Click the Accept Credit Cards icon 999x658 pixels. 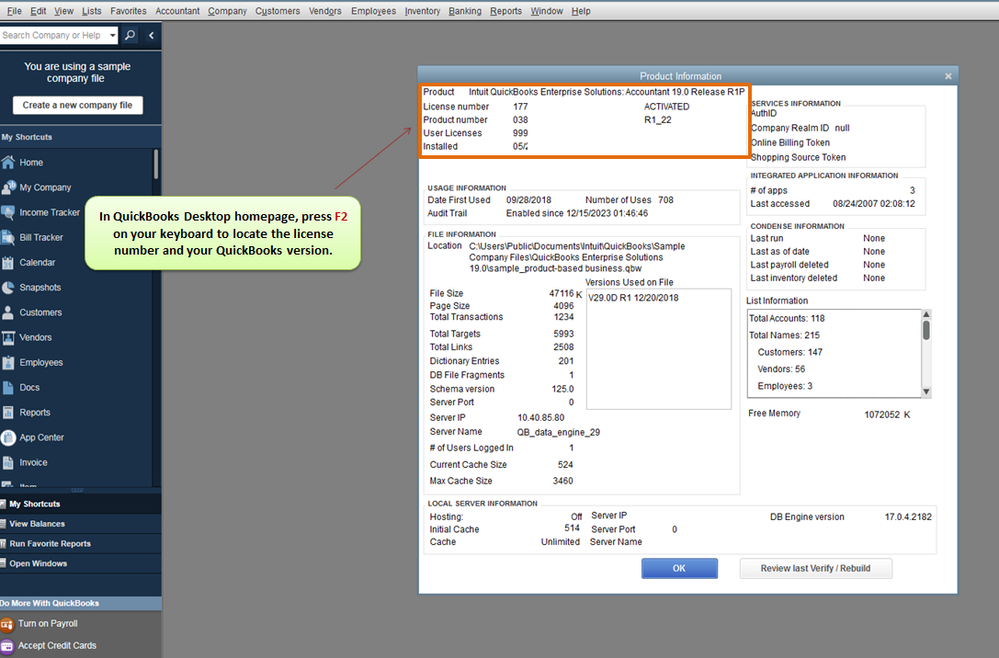(x=7, y=646)
